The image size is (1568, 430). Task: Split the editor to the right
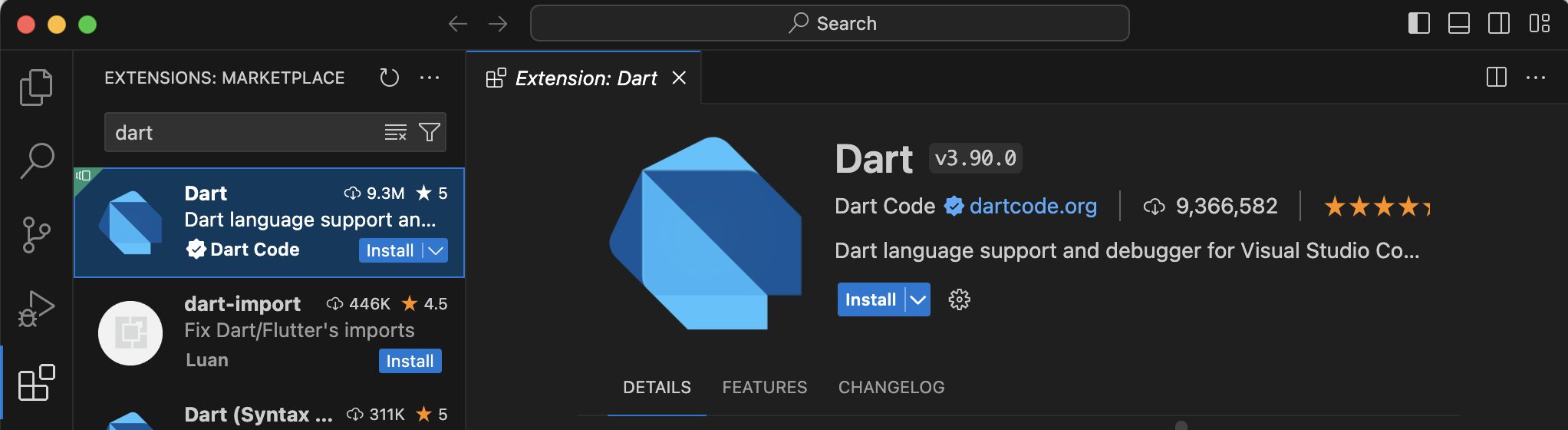[x=1497, y=78]
